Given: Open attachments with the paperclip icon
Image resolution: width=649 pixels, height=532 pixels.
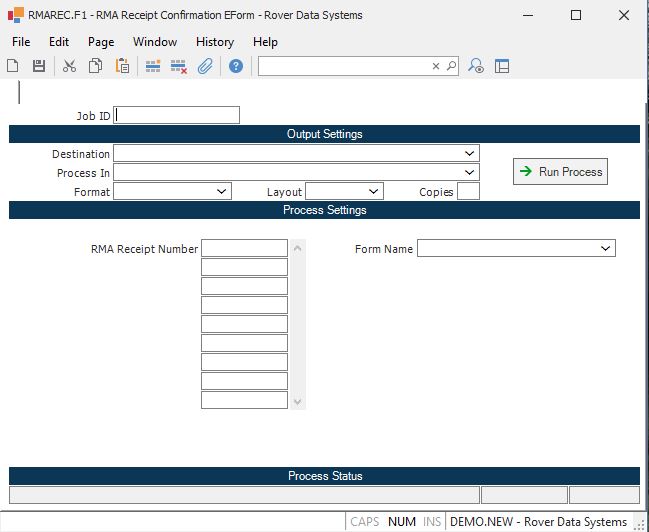Looking at the screenshot, I should click(x=205, y=66).
